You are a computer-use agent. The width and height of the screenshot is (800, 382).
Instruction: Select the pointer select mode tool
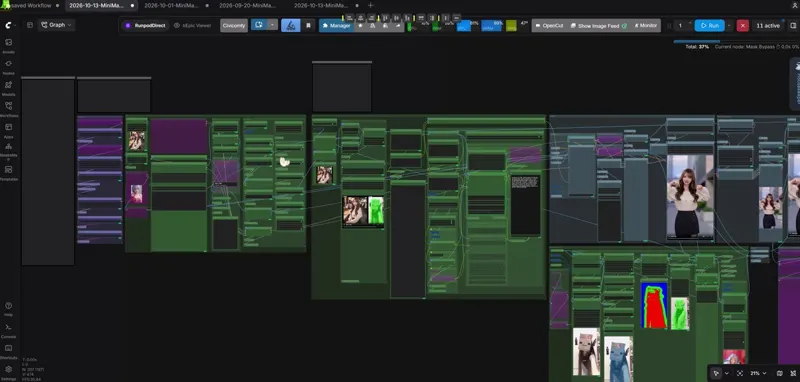[716, 373]
